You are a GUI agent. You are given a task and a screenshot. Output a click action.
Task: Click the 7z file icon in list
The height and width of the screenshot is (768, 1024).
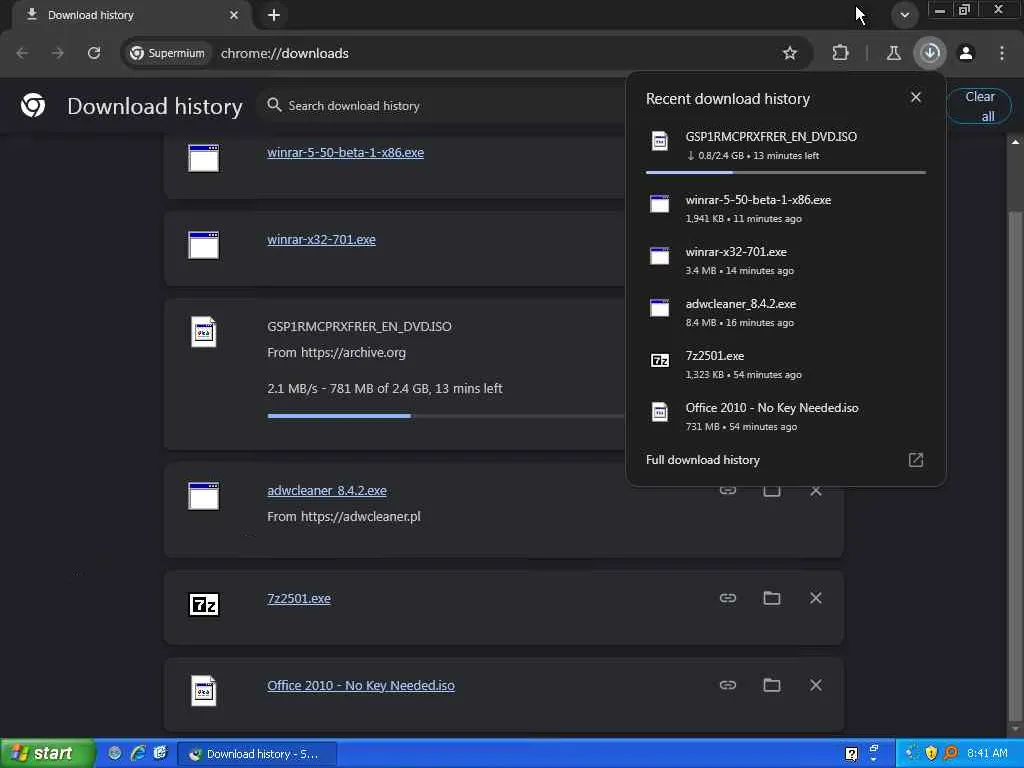tap(204, 605)
